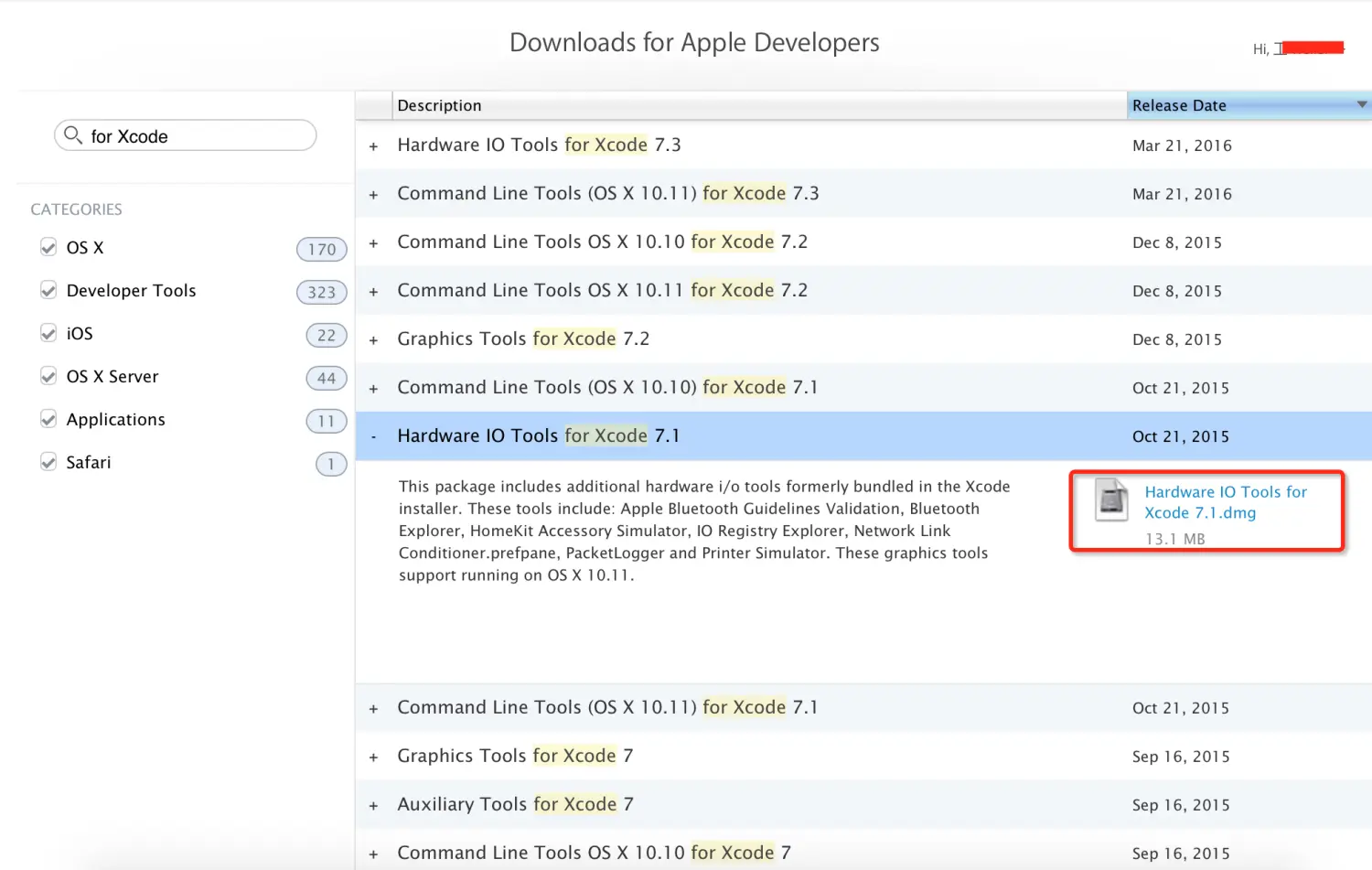Click the 'Downloads for Apple Developers' heading
Viewport: 1372px width, 870px height.
click(x=694, y=42)
